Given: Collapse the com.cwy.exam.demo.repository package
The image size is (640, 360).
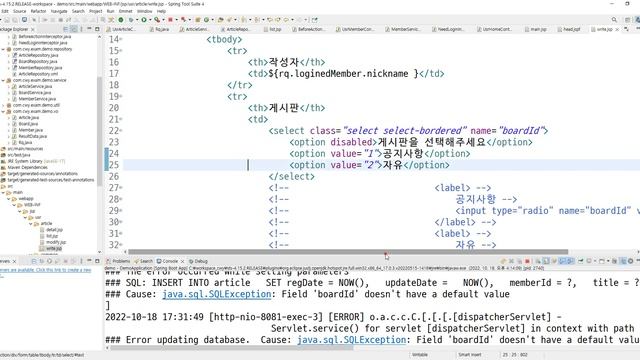Looking at the screenshot, I should (x=3, y=49).
